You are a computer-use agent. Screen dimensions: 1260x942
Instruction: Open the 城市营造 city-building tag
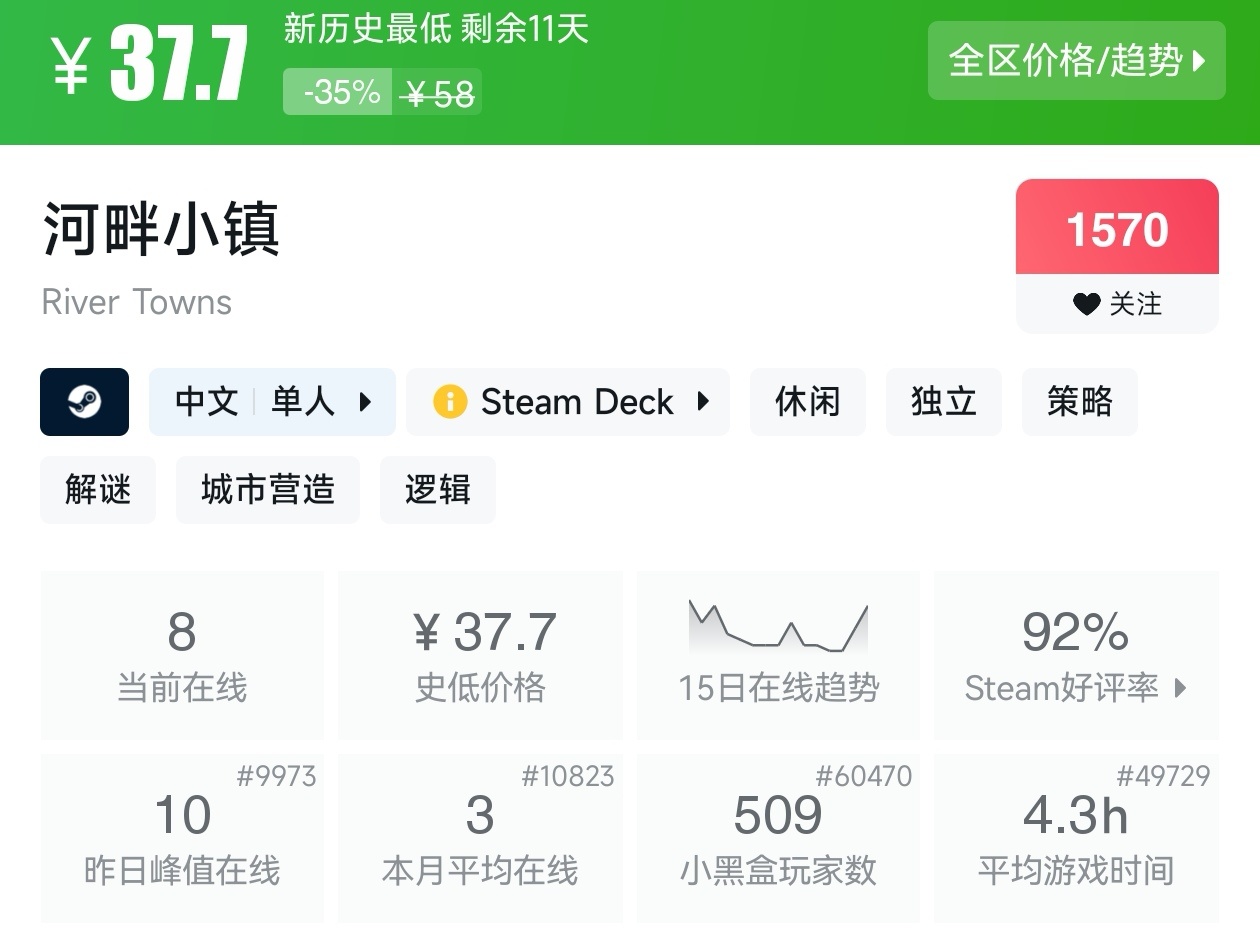pyautogui.click(x=267, y=490)
